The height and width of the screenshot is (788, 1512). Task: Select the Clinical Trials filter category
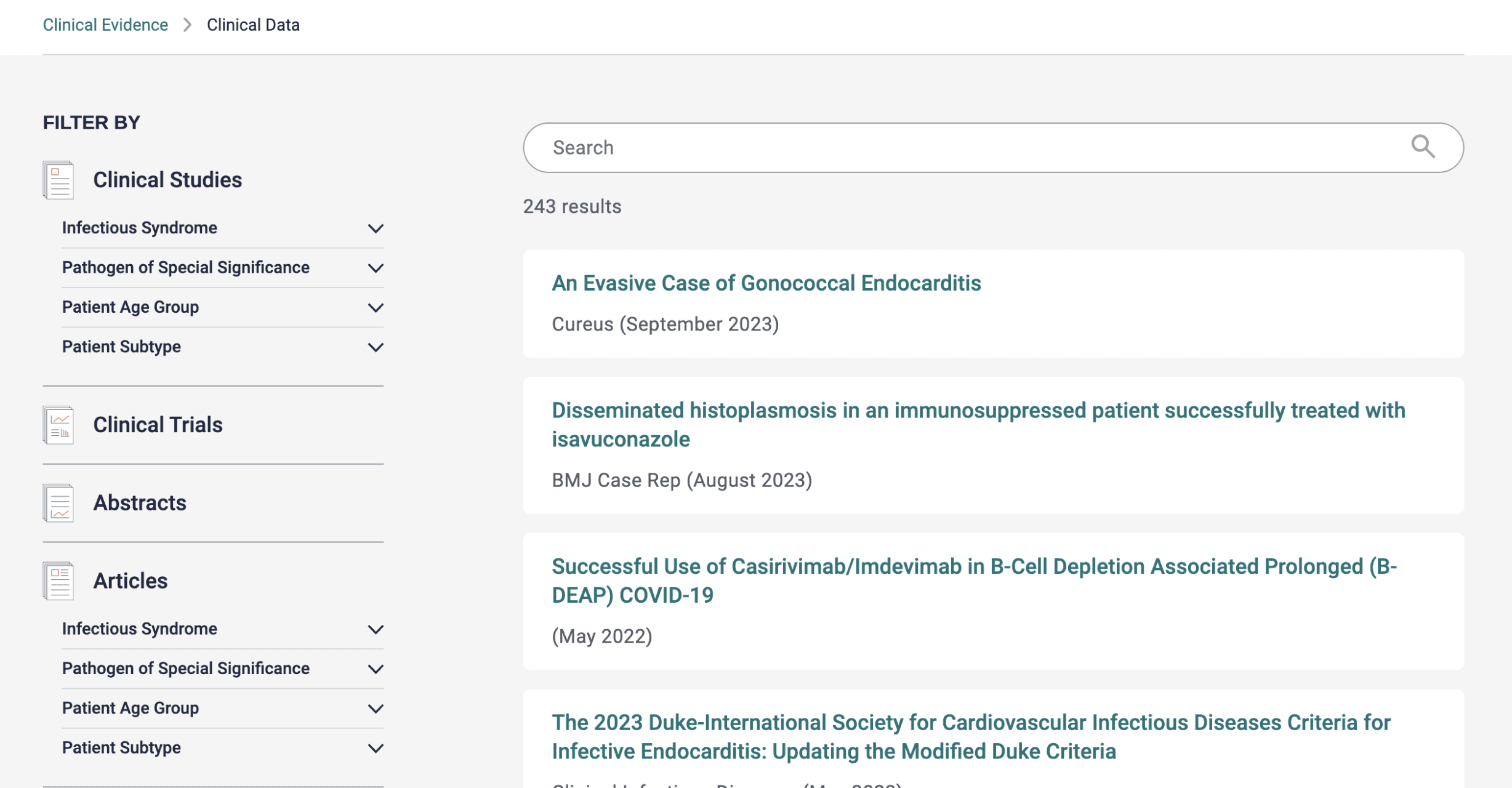pyautogui.click(x=158, y=425)
